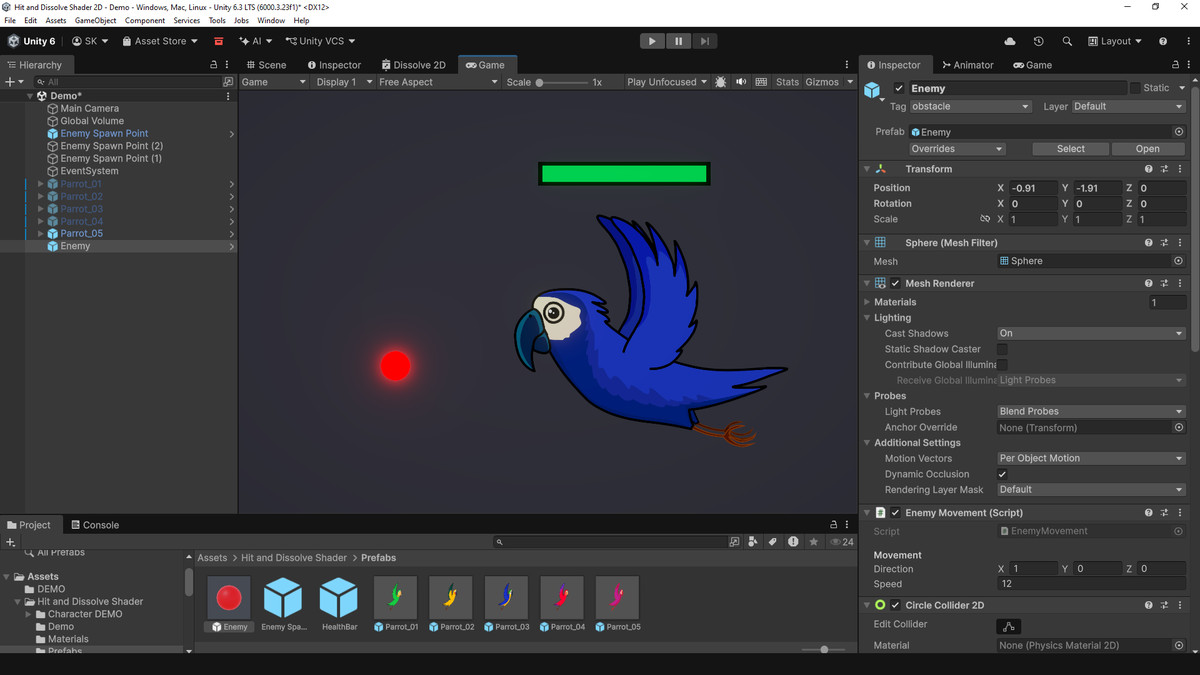Enable the Static Shadow Caster checkbox

(x=1002, y=349)
